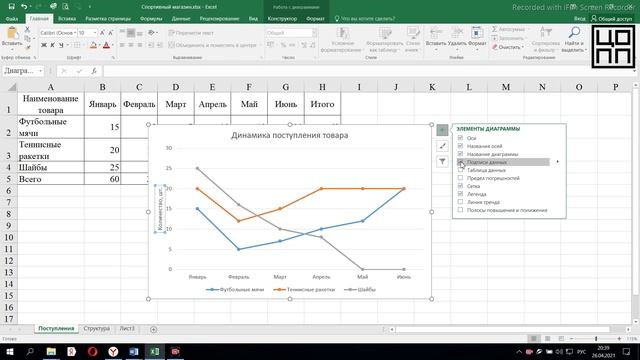640x360 pixels.
Task: Uncheck Название диаграммы checkbox
Action: pos(460,154)
